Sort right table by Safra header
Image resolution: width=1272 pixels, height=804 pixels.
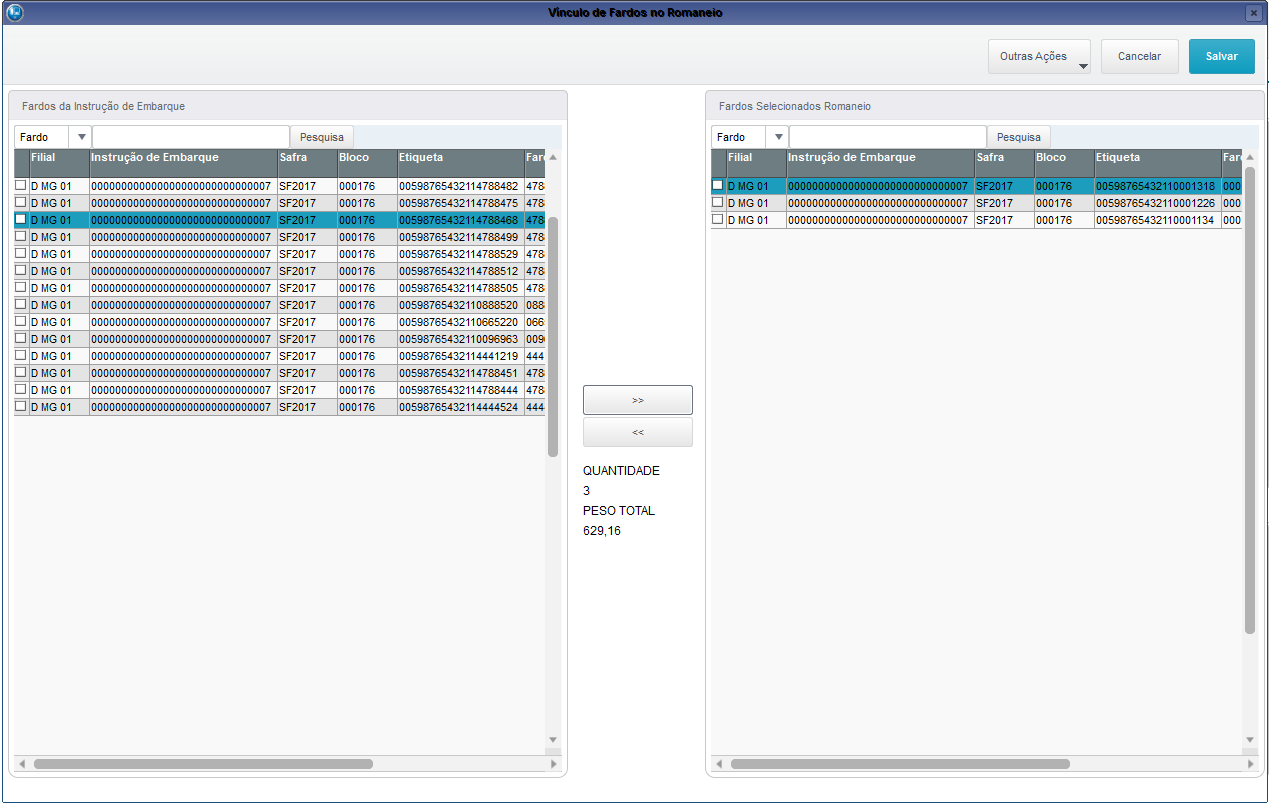click(x=1004, y=163)
